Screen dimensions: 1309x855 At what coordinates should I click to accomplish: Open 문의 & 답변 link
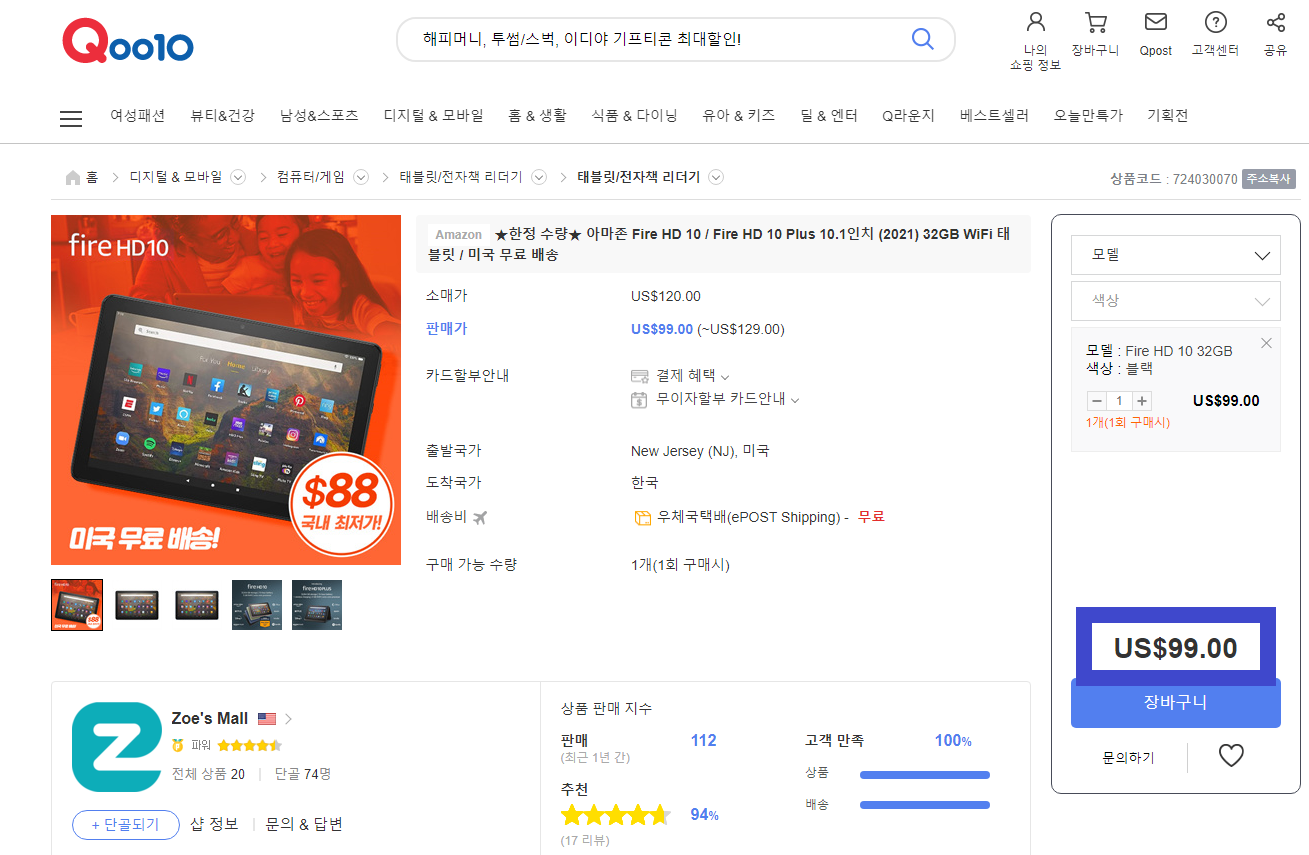(x=304, y=824)
